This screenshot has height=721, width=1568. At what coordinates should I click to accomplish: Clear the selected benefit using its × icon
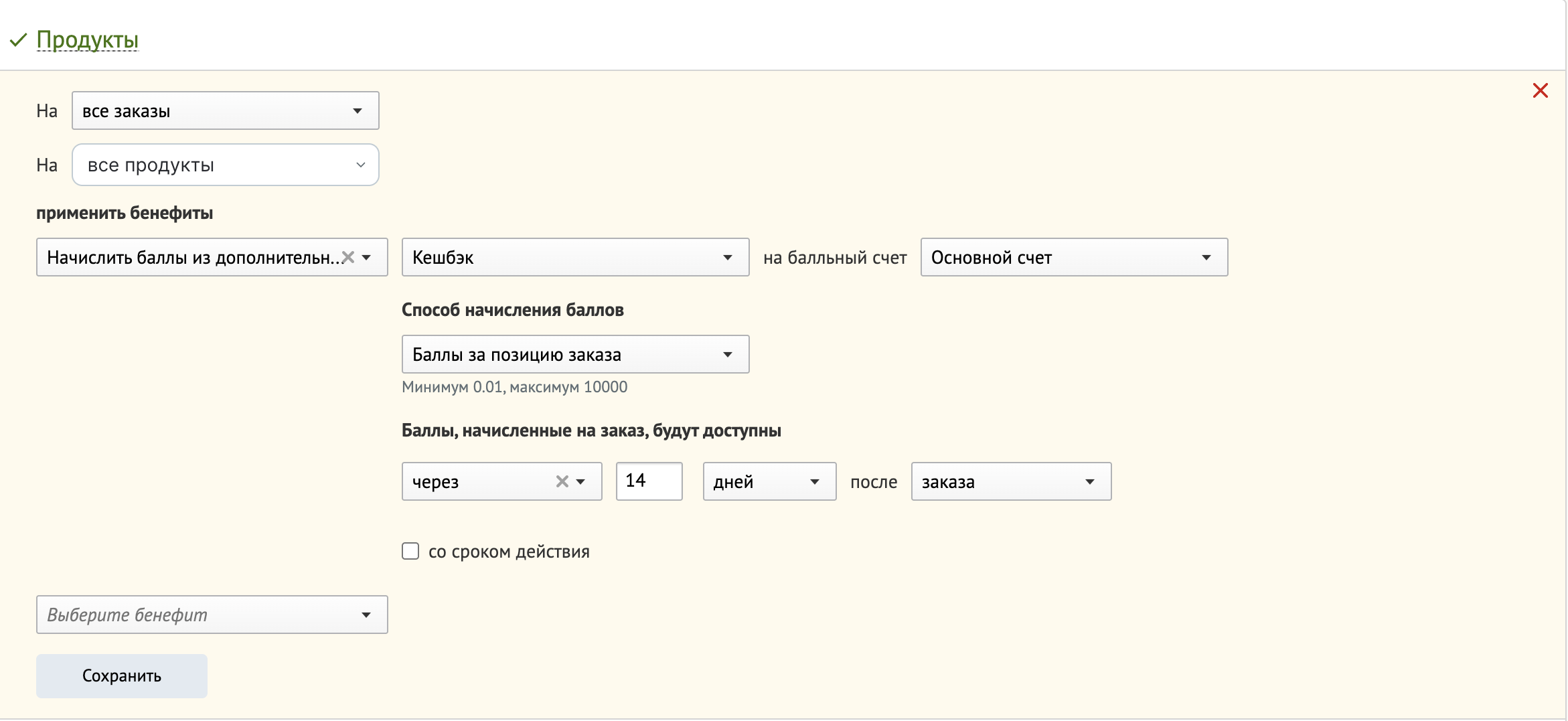click(347, 257)
